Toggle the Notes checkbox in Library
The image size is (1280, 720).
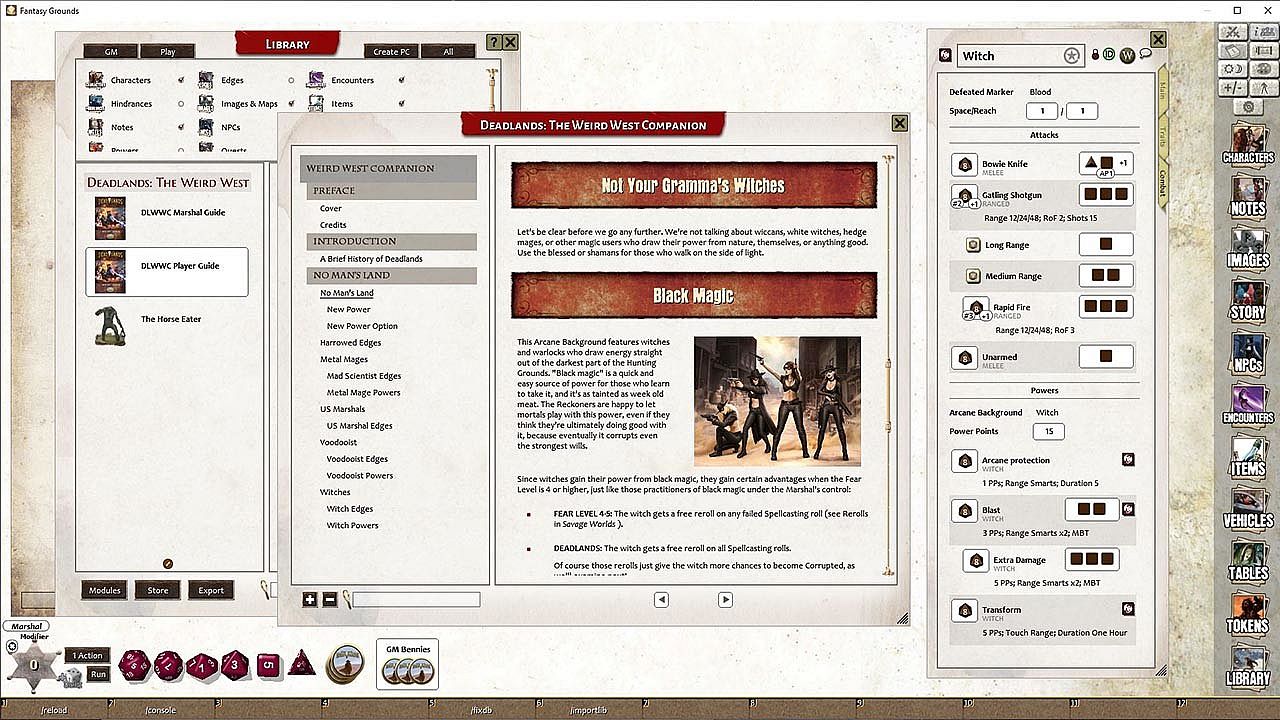(x=180, y=127)
